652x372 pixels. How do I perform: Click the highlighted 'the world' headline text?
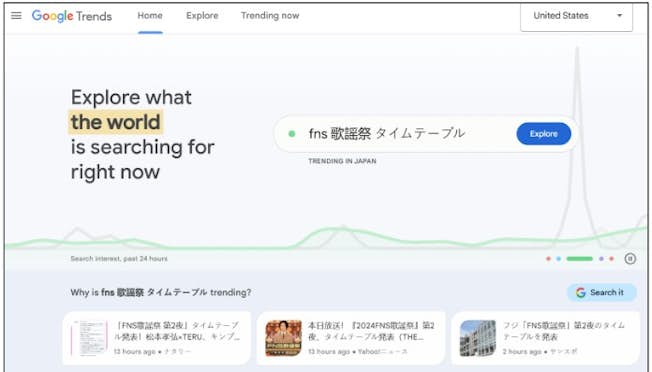116,122
